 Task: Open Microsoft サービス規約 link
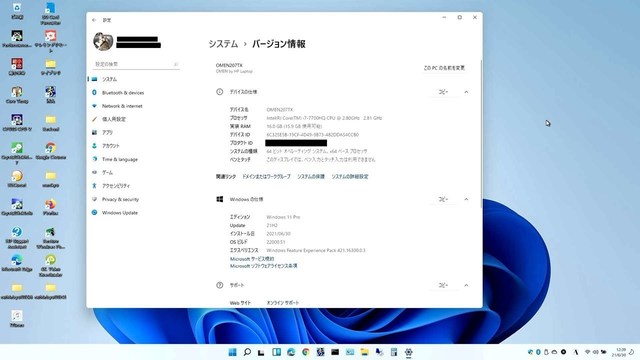[252, 259]
